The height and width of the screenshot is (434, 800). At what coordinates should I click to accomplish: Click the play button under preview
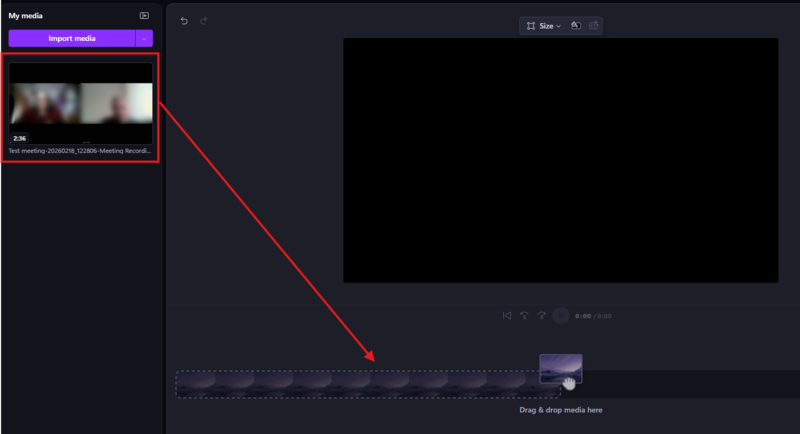561,316
